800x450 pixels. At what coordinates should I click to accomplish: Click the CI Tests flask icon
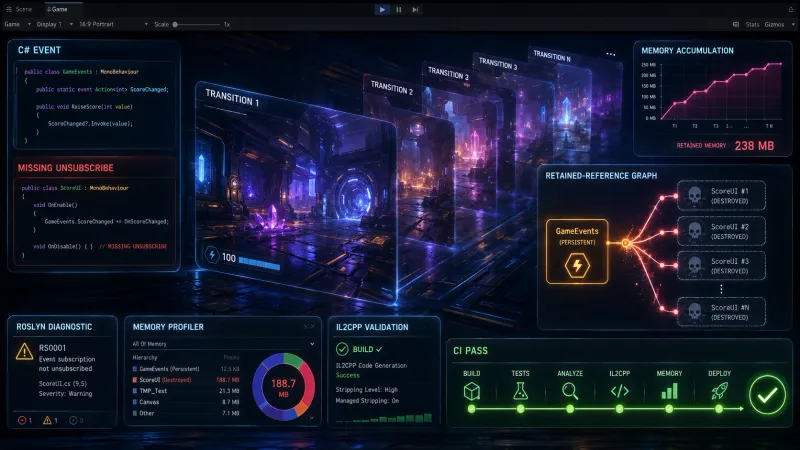pyautogui.click(x=520, y=391)
